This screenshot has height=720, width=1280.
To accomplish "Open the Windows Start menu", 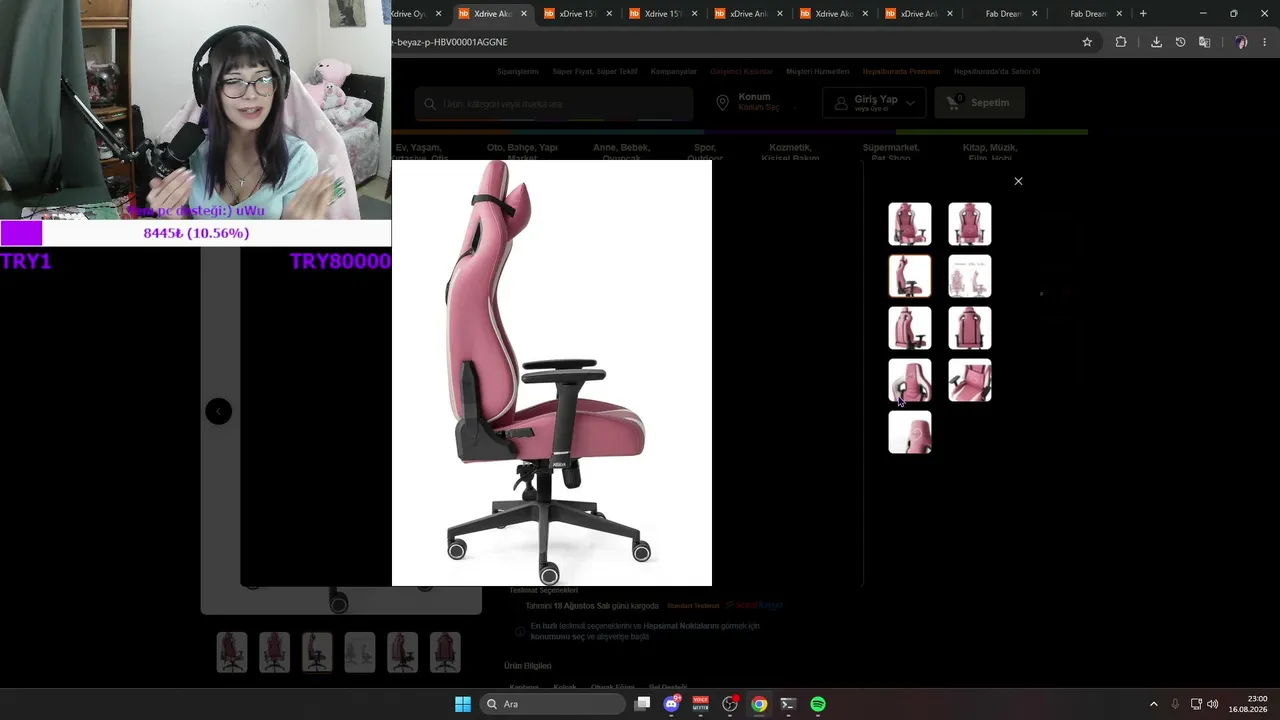I will pos(463,704).
